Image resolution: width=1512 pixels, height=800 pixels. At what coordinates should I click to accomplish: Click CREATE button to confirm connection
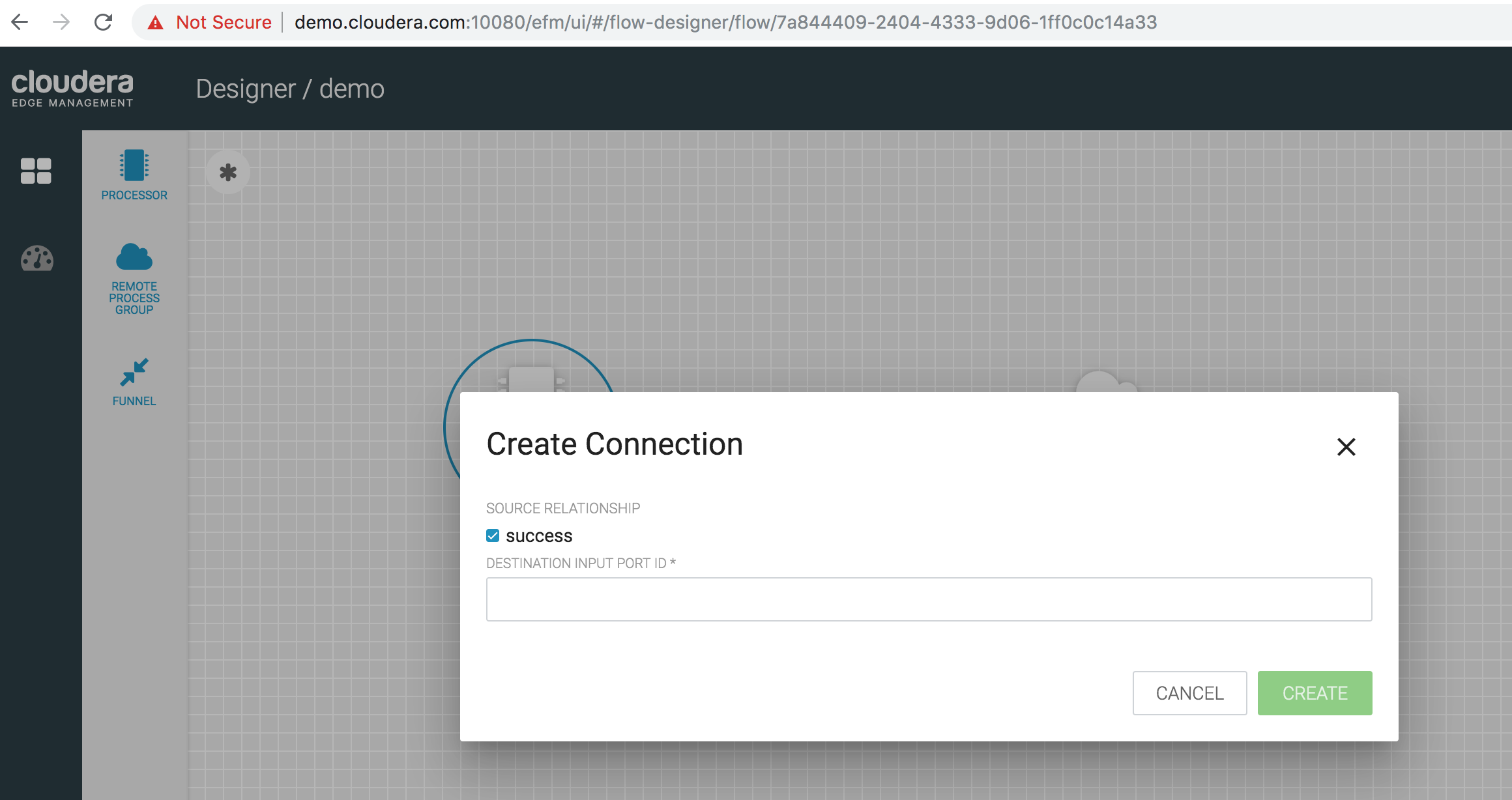pos(1314,692)
